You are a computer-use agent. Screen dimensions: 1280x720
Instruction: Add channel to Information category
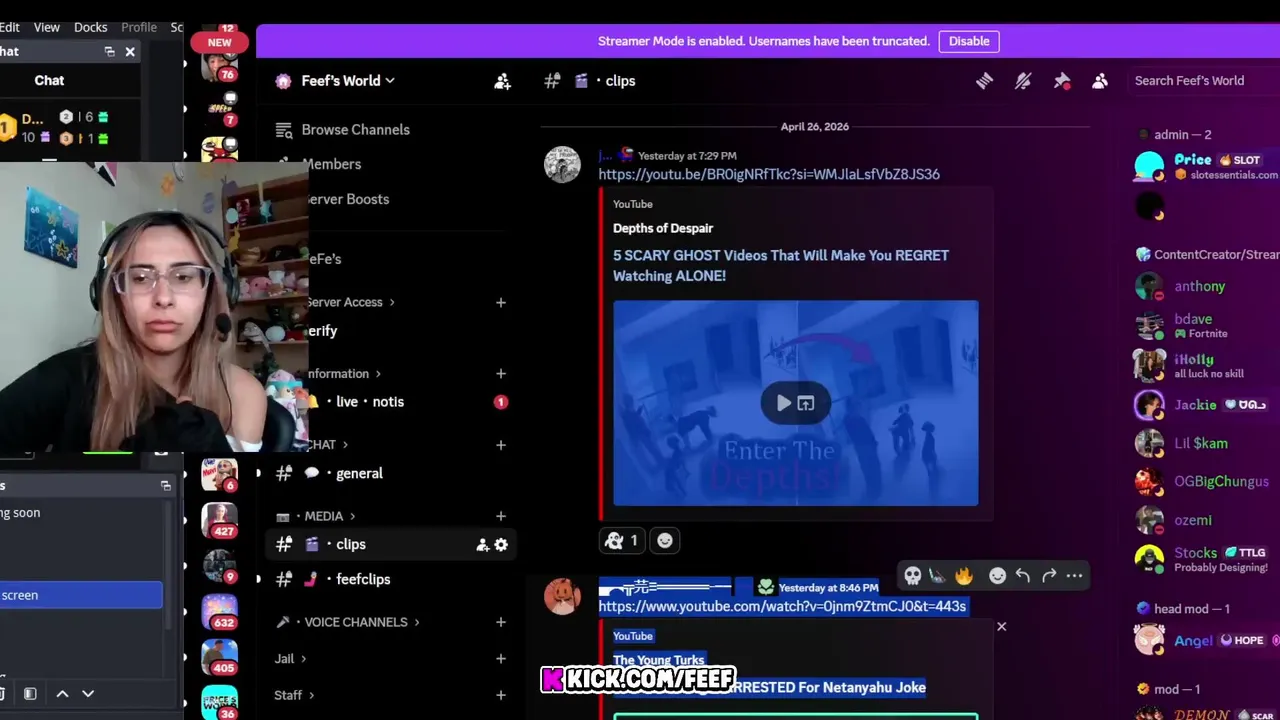[501, 374]
